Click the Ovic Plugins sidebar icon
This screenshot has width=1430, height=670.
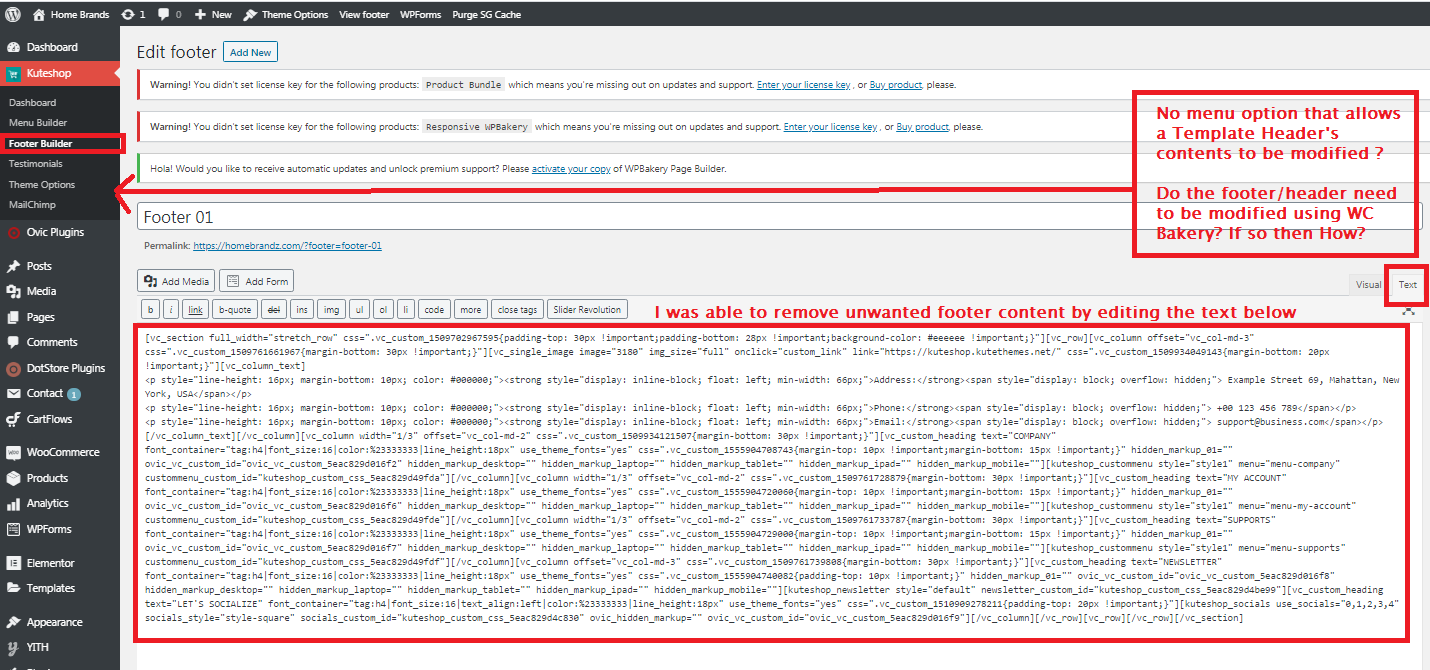point(13,233)
